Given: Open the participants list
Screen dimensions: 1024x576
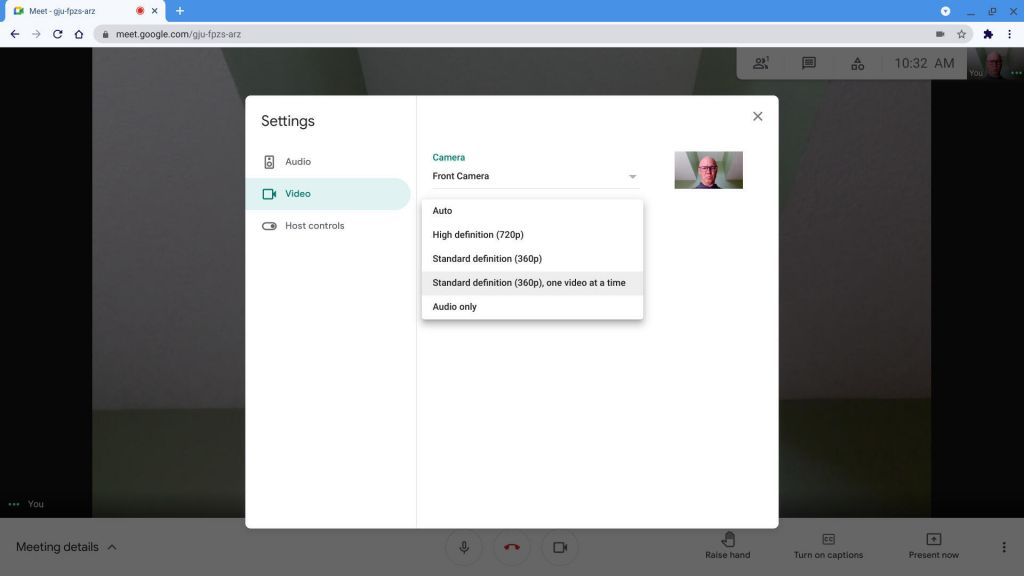Looking at the screenshot, I should point(760,62).
